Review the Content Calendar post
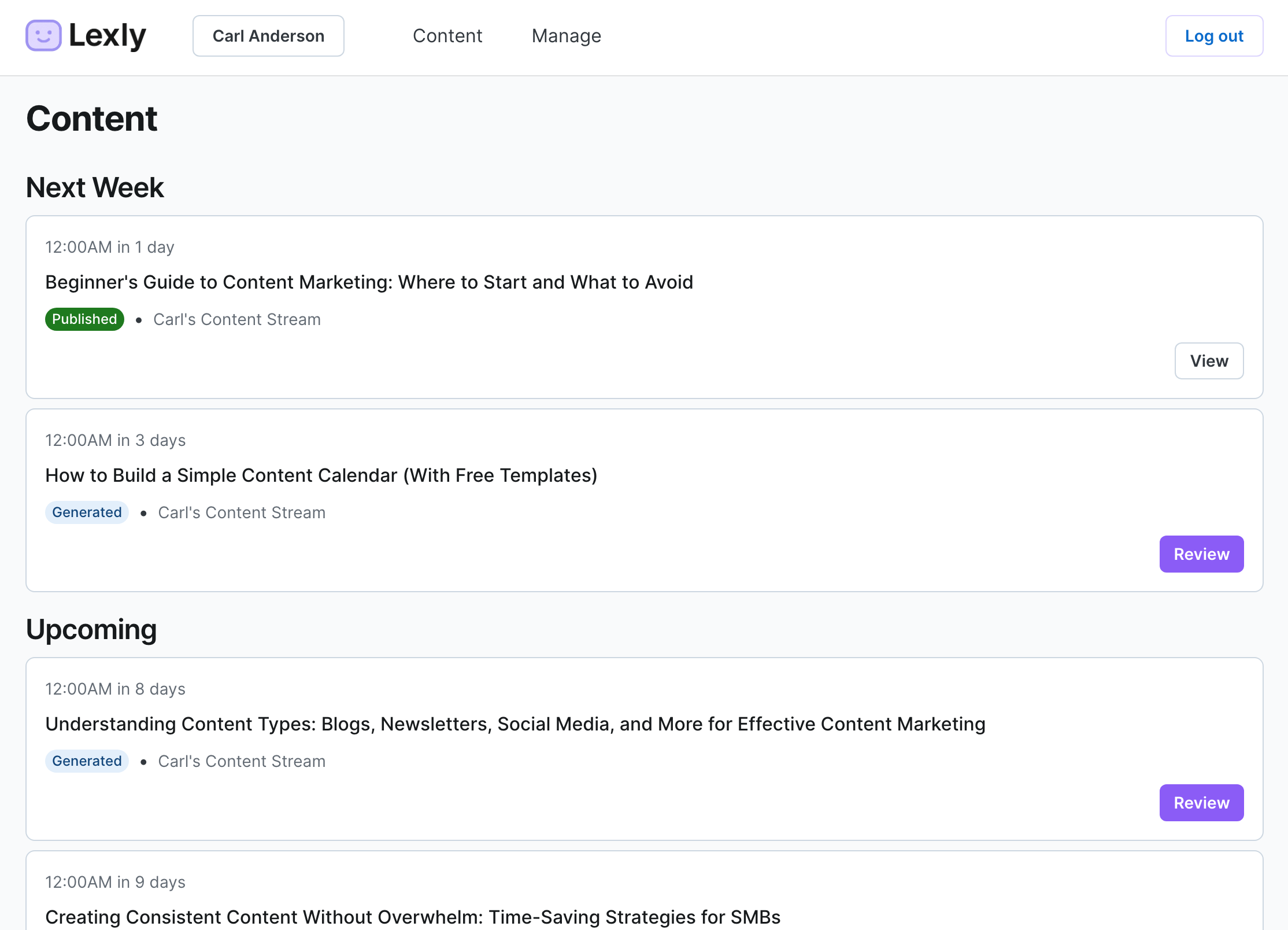The width and height of the screenshot is (1288, 930). pos(1201,554)
